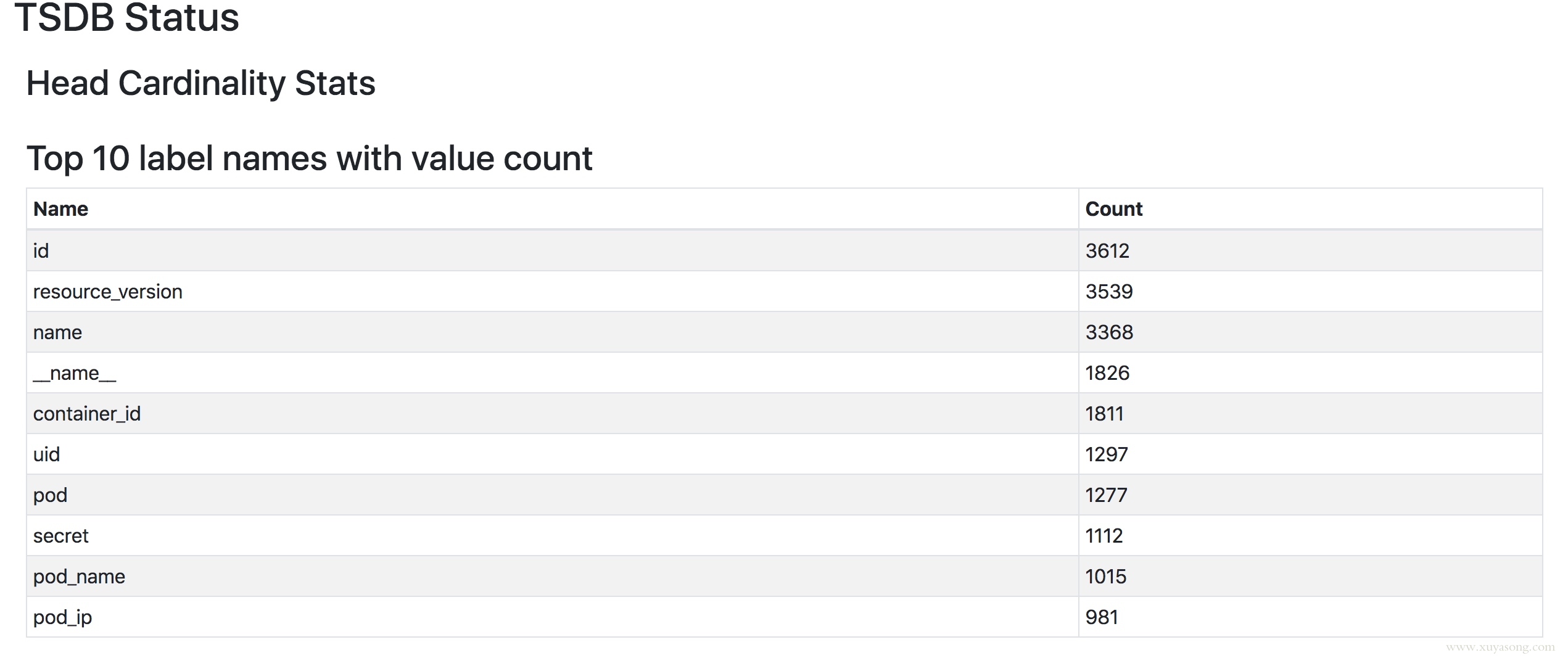Select the uid label cell
Screen dimensions: 1568x666
coord(46,454)
